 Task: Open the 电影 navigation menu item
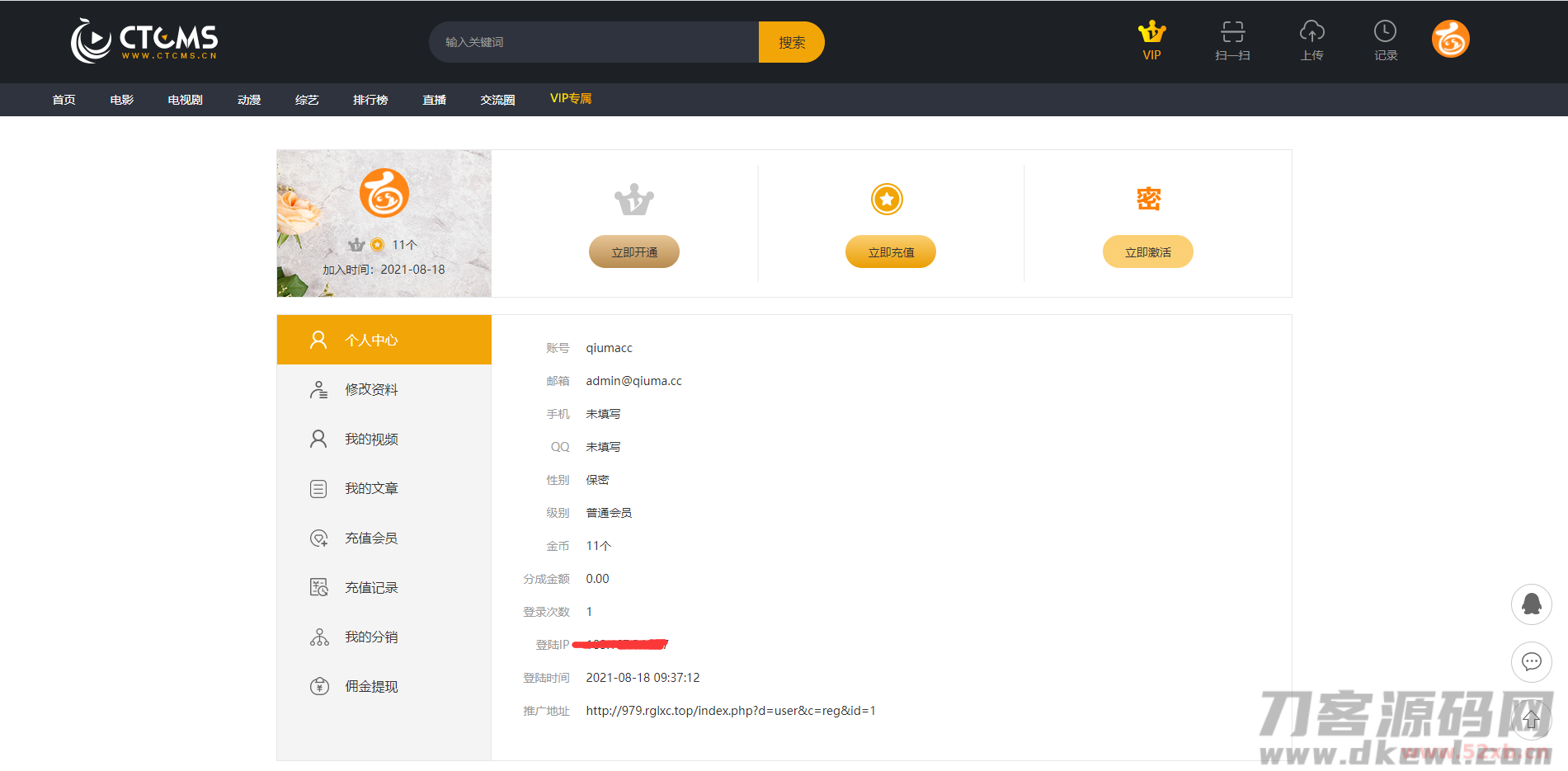pyautogui.click(x=121, y=100)
